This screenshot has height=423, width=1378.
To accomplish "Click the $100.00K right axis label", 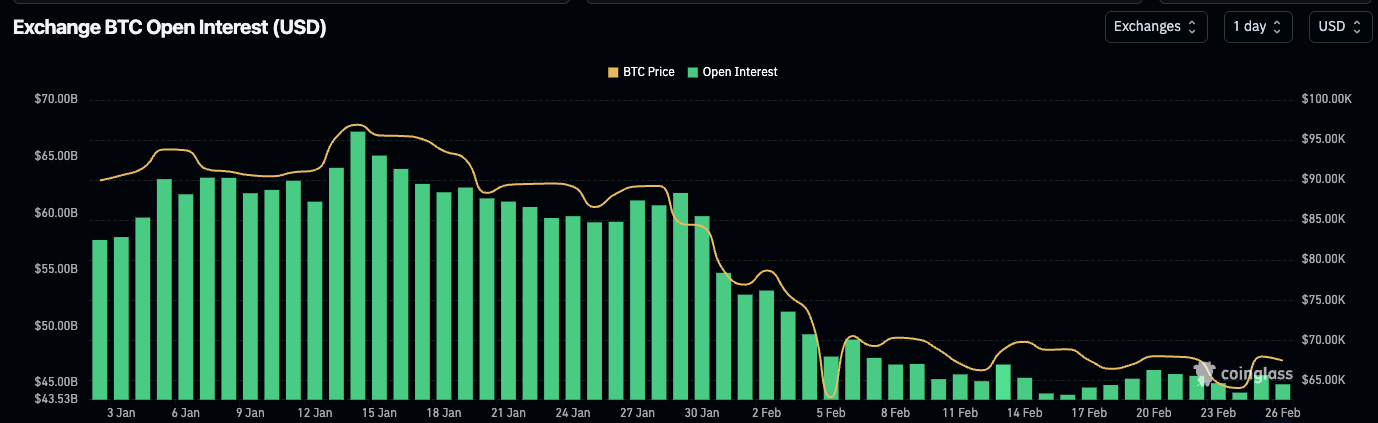I will pyautogui.click(x=1327, y=99).
